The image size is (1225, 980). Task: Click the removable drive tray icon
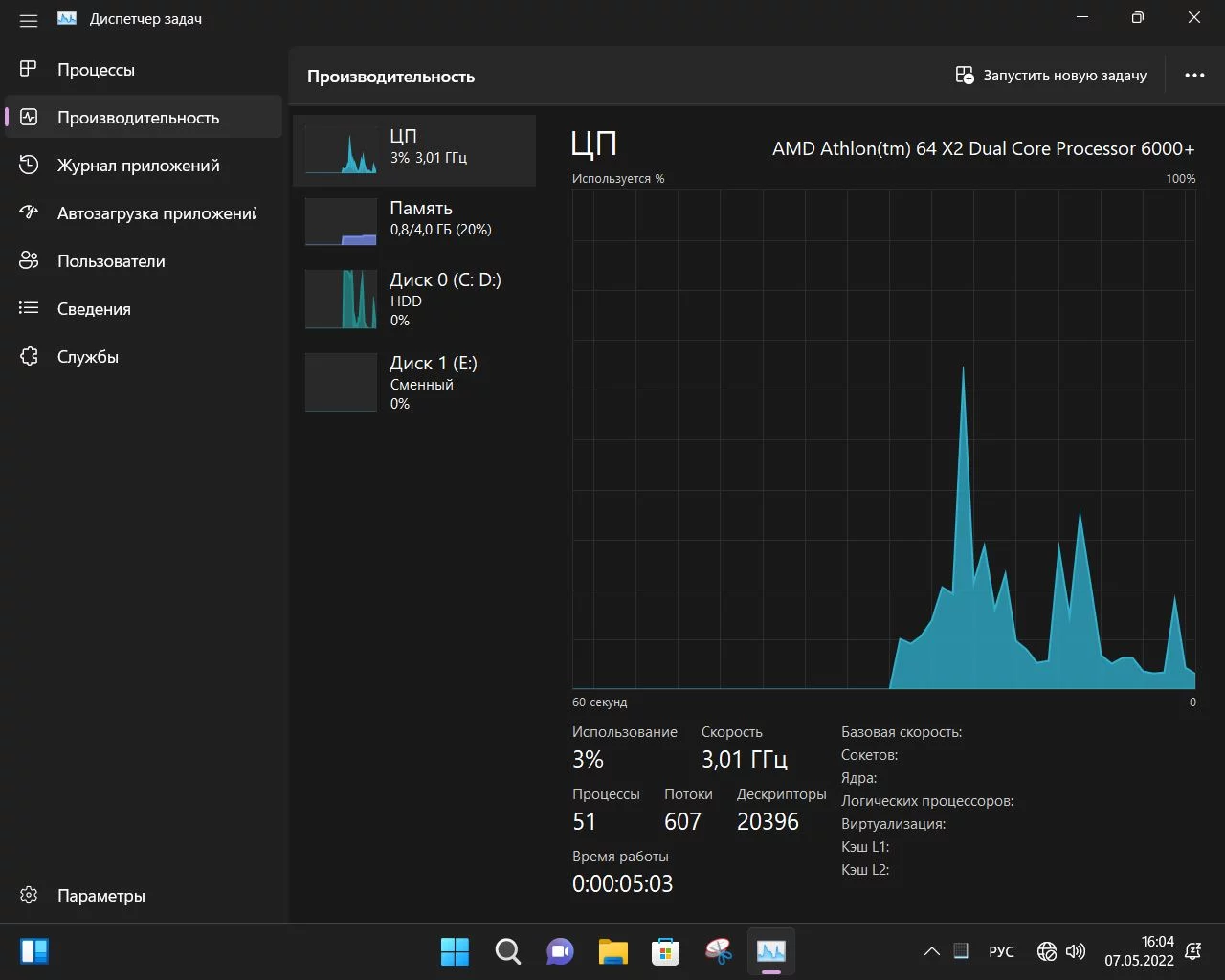962,951
